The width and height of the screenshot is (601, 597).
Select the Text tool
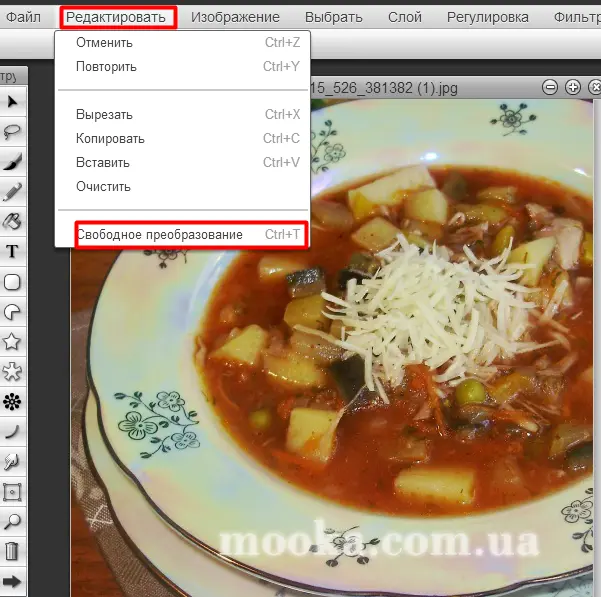[x=12, y=252]
